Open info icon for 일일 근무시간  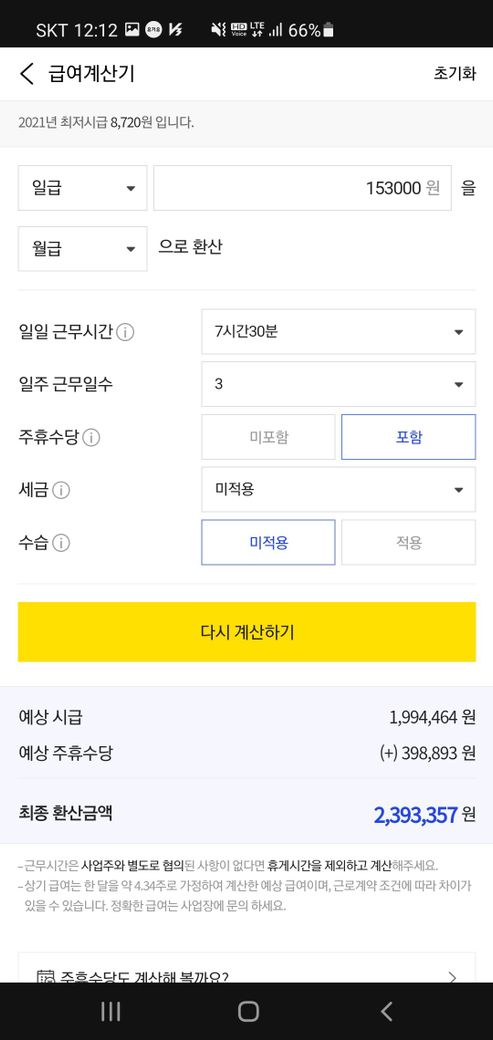click(125, 332)
